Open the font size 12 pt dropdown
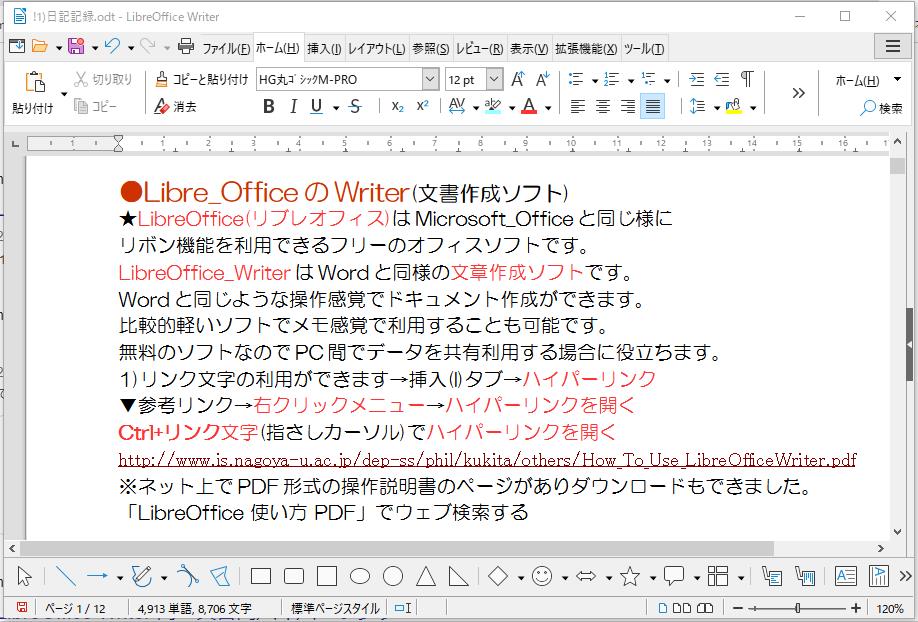This screenshot has height=622, width=918. click(494, 79)
